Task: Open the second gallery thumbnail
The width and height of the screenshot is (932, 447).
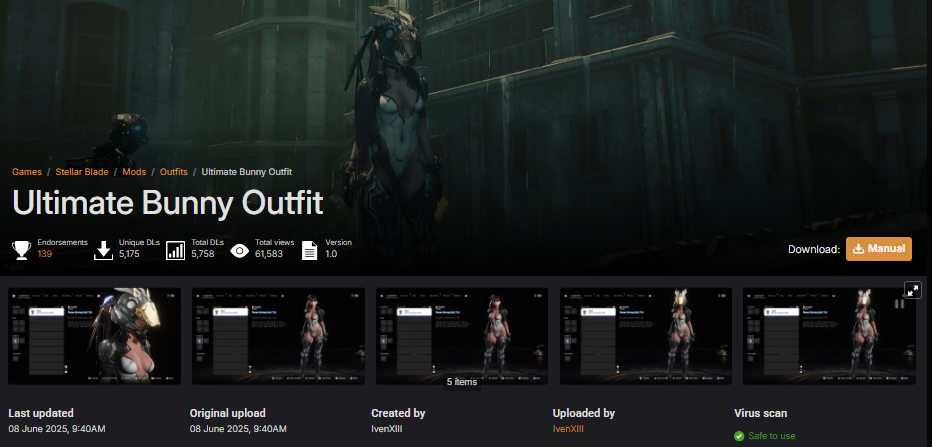Action: pyautogui.click(x=278, y=336)
